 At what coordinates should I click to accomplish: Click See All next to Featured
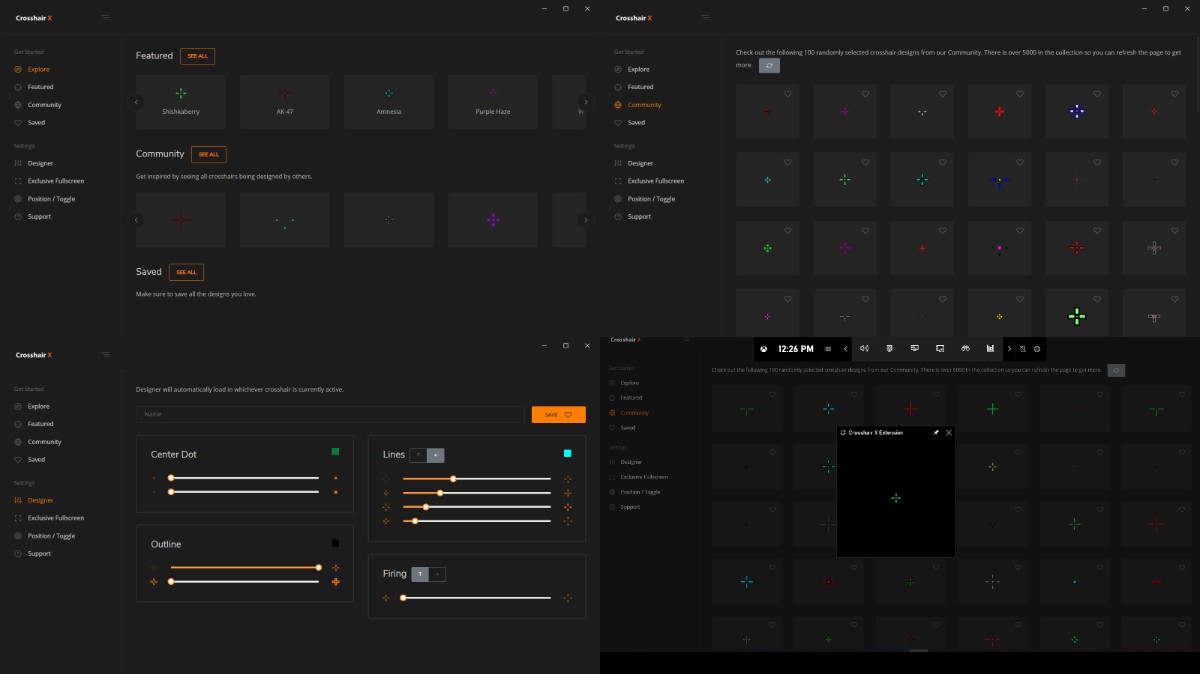click(x=197, y=56)
